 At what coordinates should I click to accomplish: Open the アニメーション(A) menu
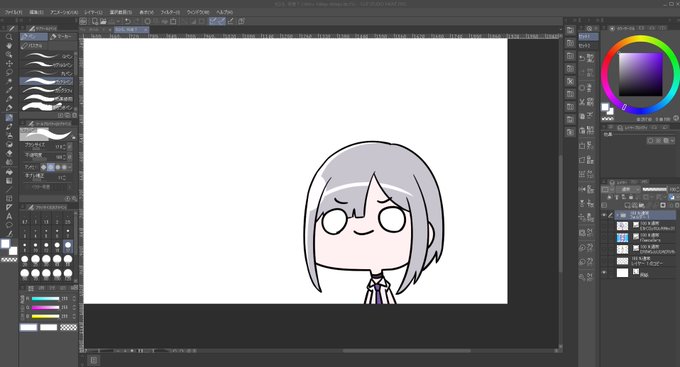pyautogui.click(x=64, y=12)
